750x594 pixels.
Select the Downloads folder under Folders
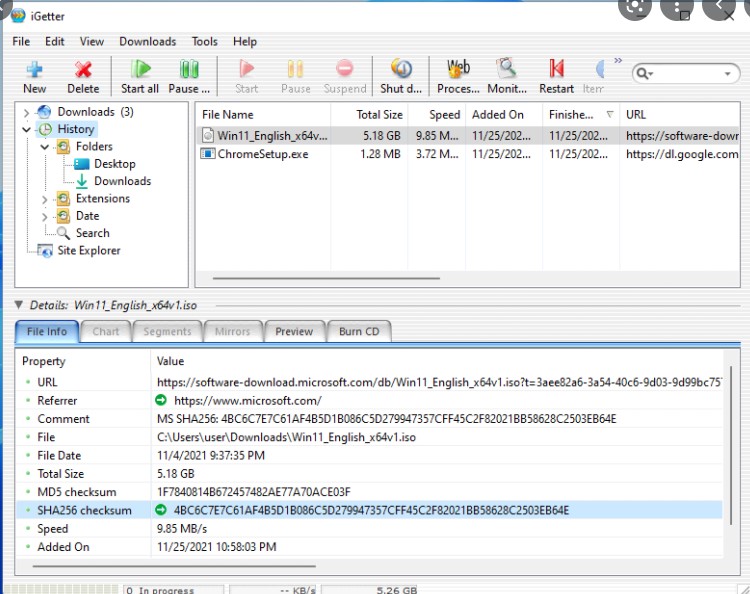122,181
